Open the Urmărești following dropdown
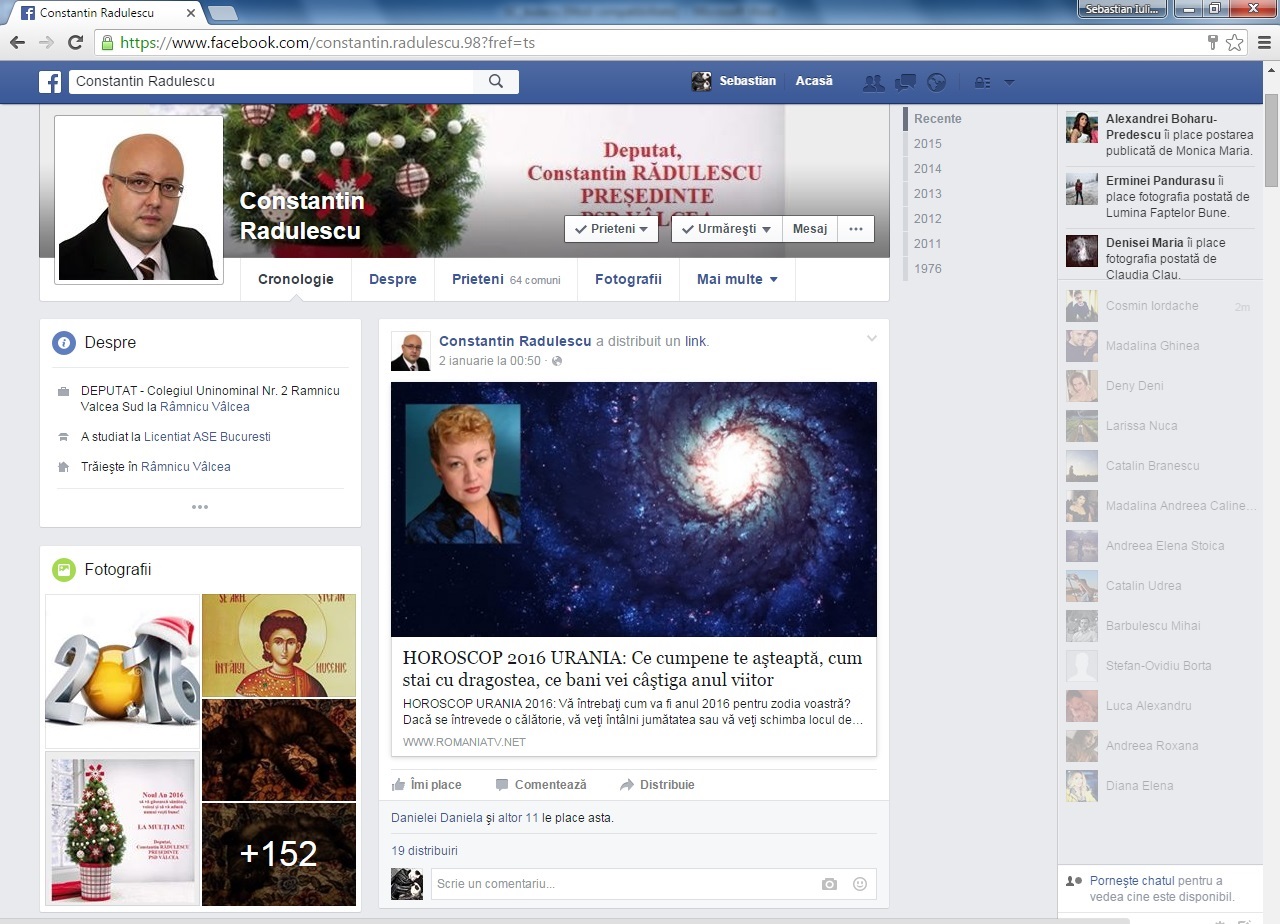The height and width of the screenshot is (924, 1280). 726,229
